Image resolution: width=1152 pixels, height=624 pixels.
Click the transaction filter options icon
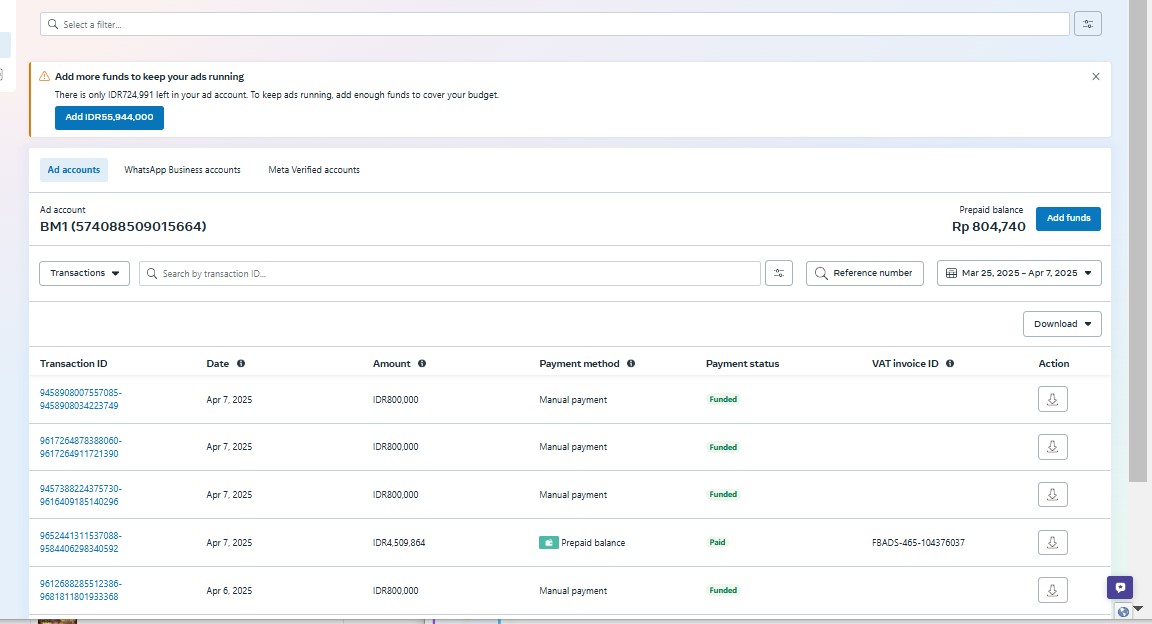[779, 273]
